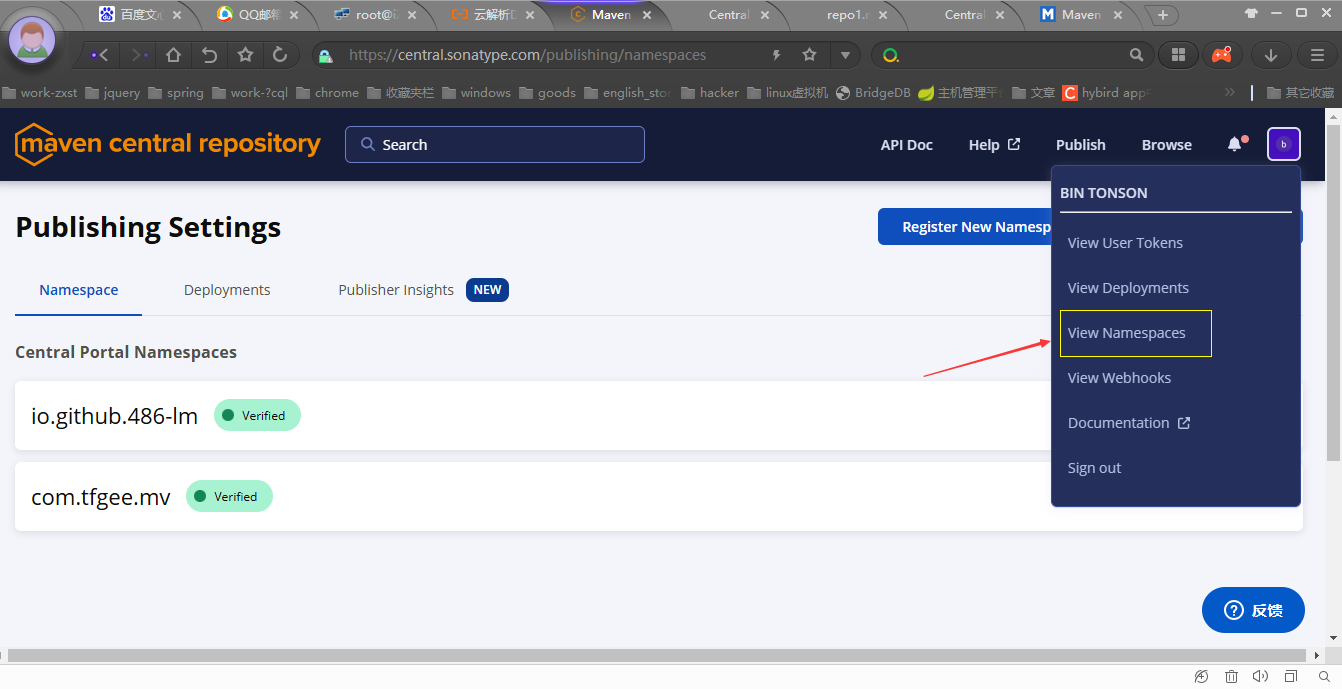Select View Deployments menu item
The width and height of the screenshot is (1342, 689).
click(1128, 288)
